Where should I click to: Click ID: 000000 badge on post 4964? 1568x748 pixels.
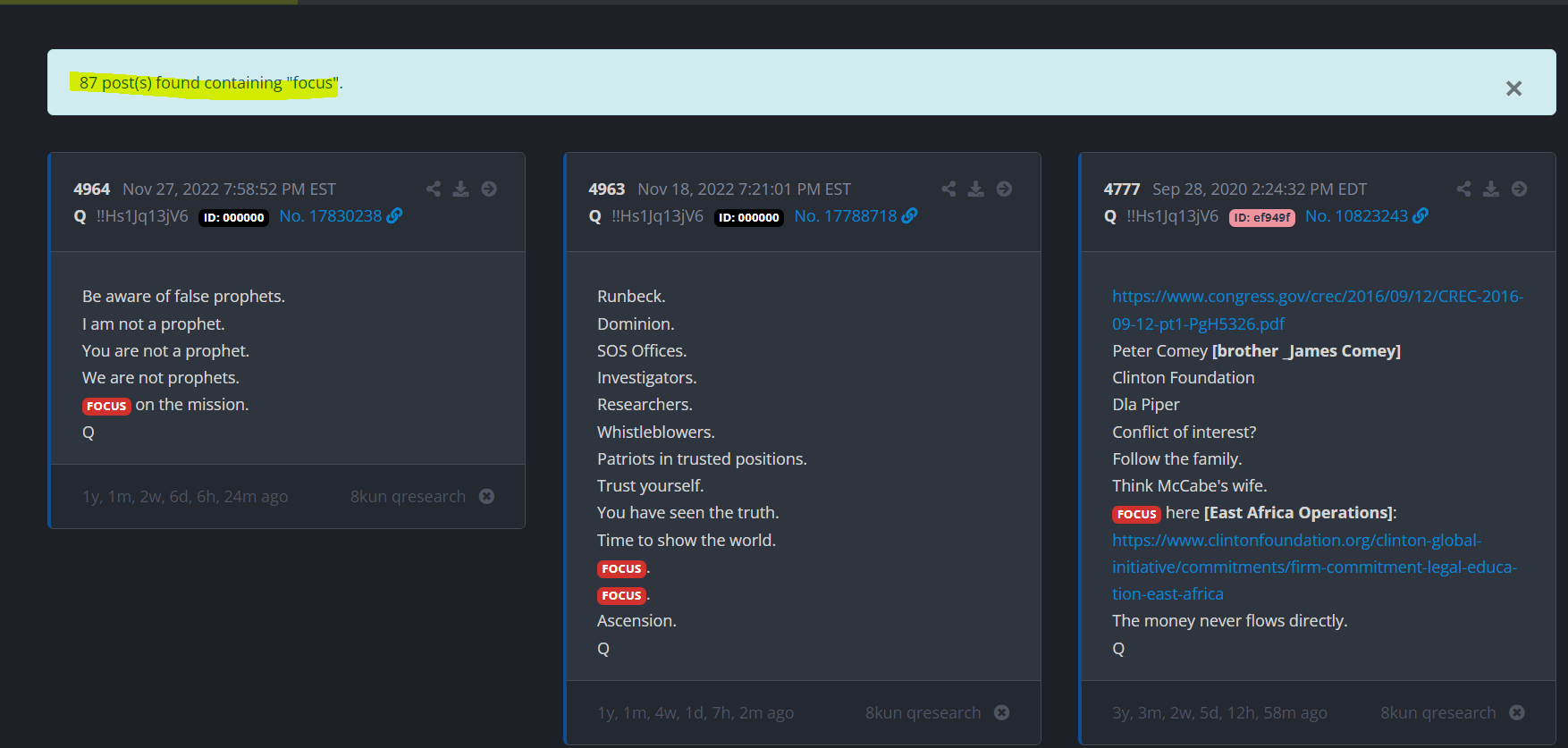233,217
